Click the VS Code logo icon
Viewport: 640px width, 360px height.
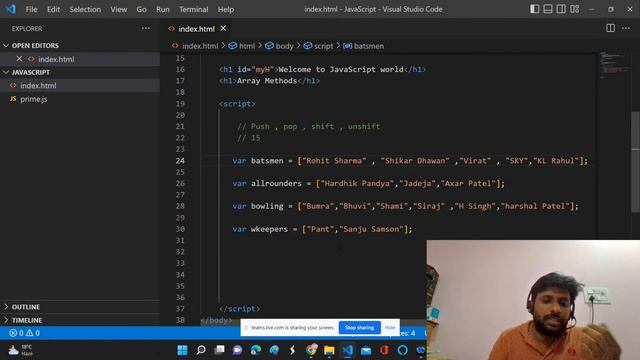[10, 9]
